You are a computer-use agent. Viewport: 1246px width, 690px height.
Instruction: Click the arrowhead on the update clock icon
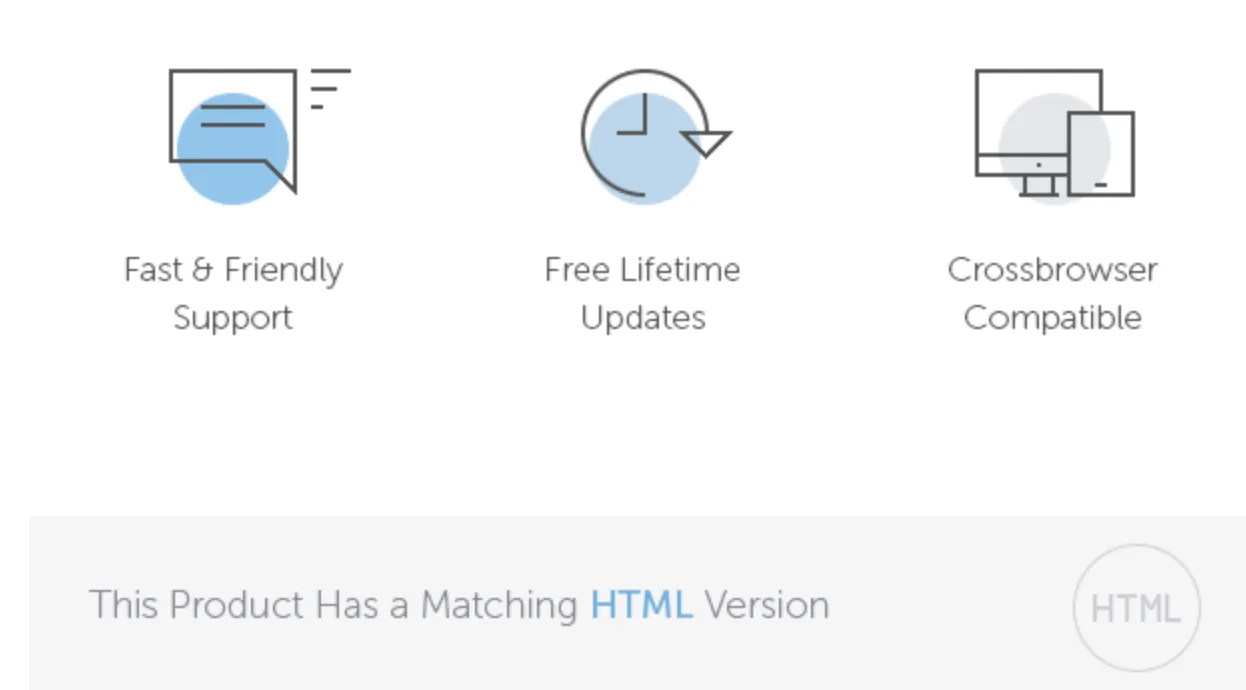(x=707, y=143)
